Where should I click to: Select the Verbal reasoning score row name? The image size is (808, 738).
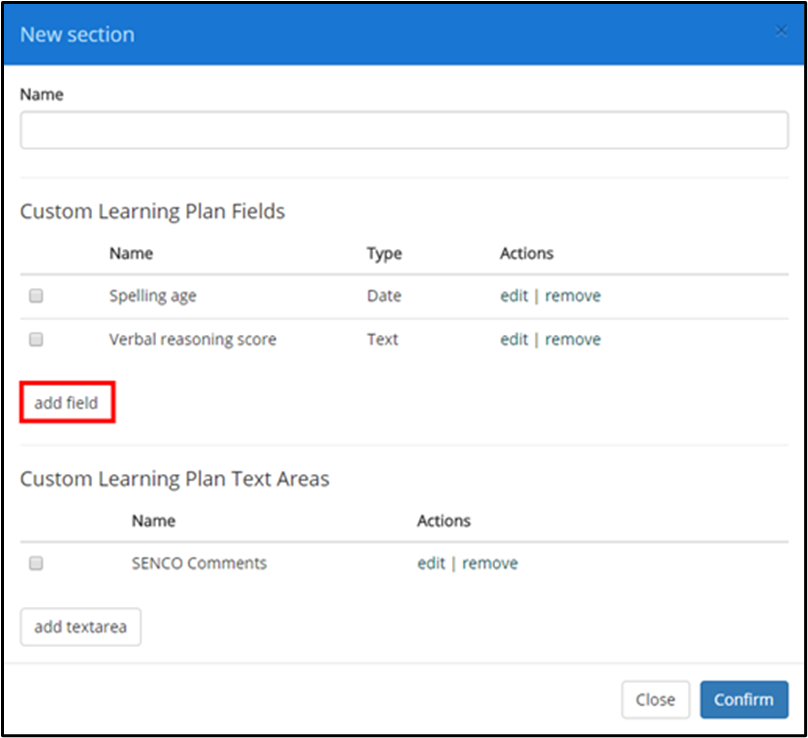pos(193,340)
